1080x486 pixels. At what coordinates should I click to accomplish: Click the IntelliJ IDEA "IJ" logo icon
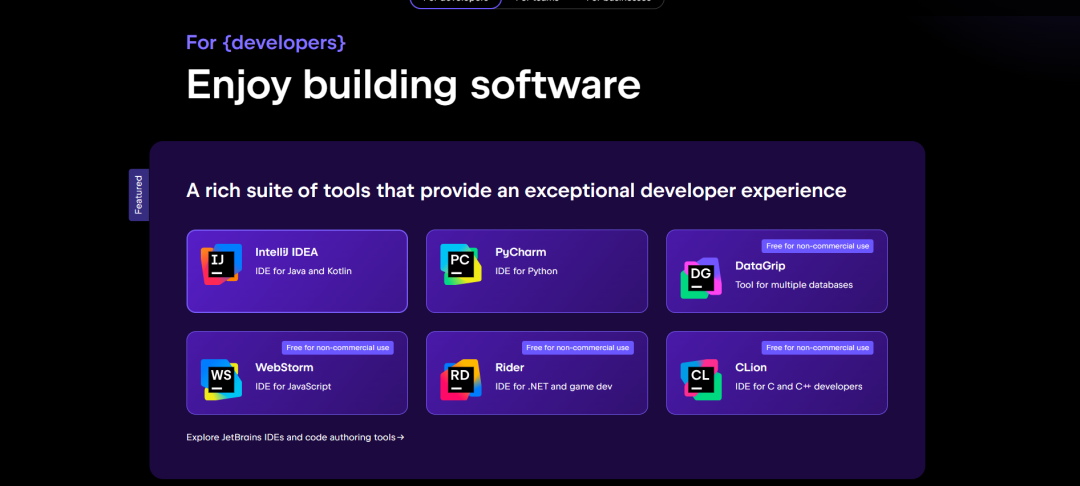tap(220, 264)
